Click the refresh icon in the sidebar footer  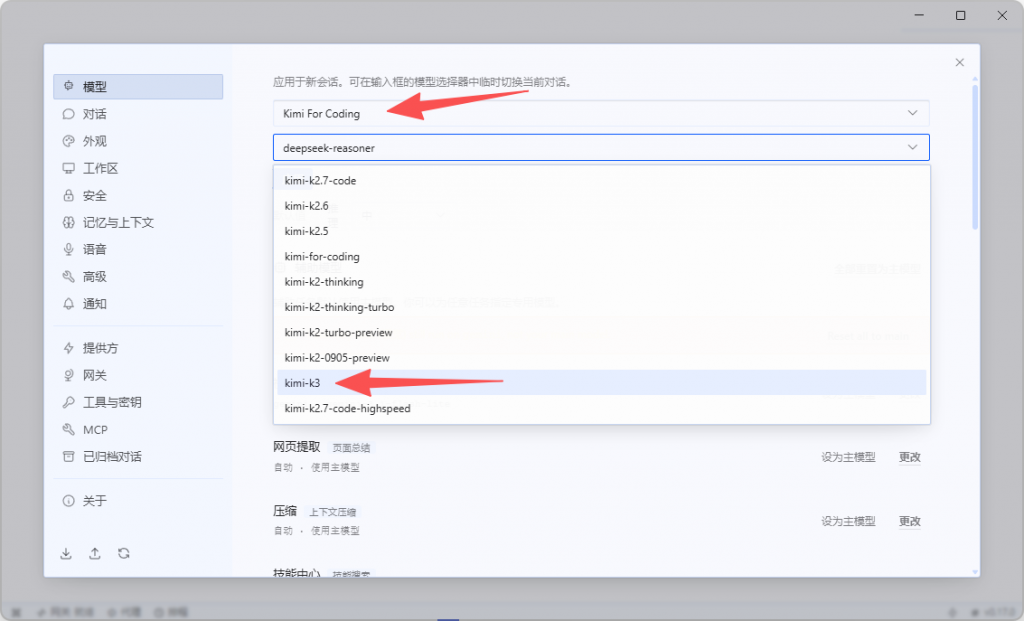coord(123,554)
